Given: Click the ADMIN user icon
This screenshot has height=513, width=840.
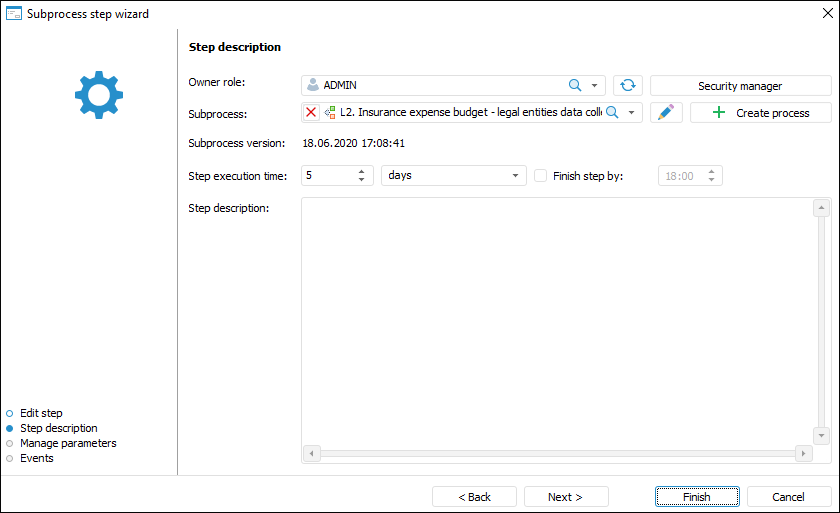Looking at the screenshot, I should point(313,86).
